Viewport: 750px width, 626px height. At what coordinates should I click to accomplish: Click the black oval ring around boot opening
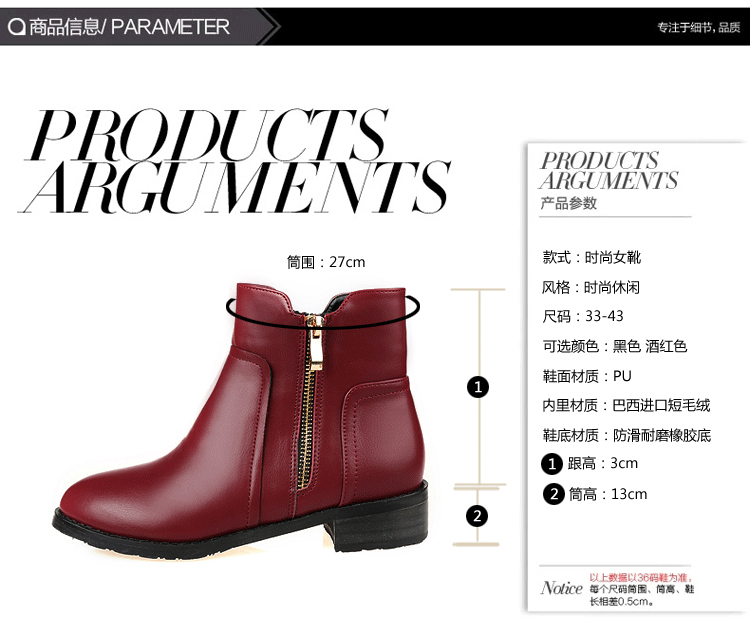tap(323, 309)
